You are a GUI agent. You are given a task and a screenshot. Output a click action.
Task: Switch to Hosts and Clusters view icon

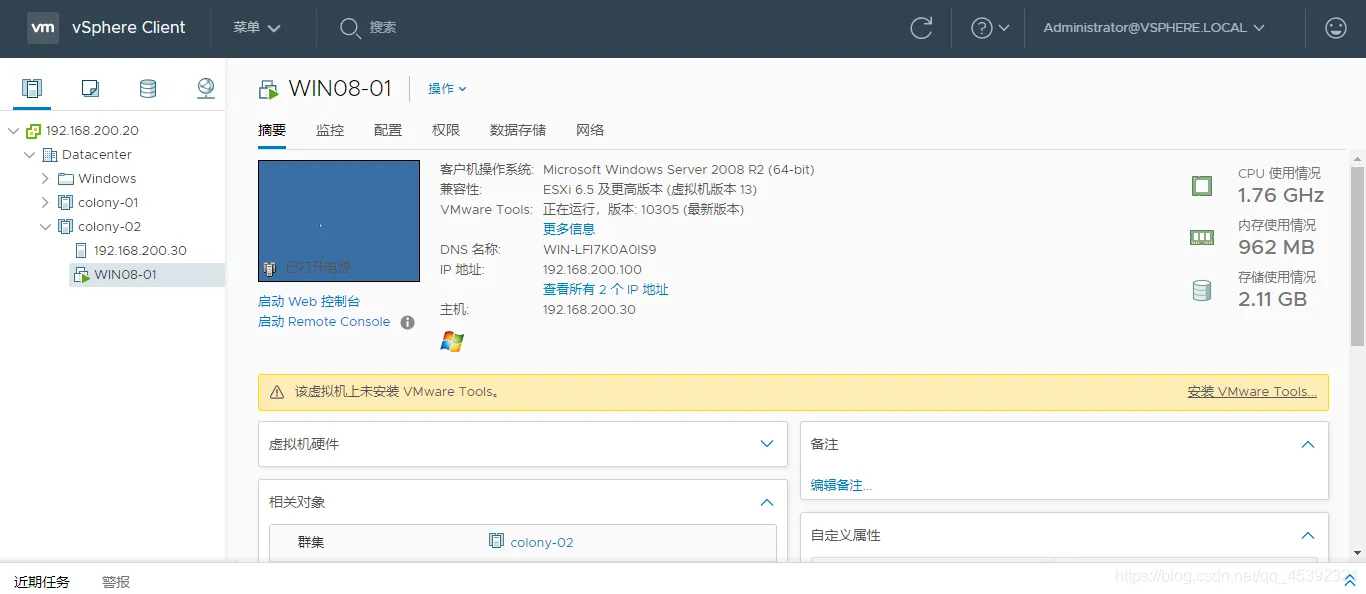pos(32,88)
